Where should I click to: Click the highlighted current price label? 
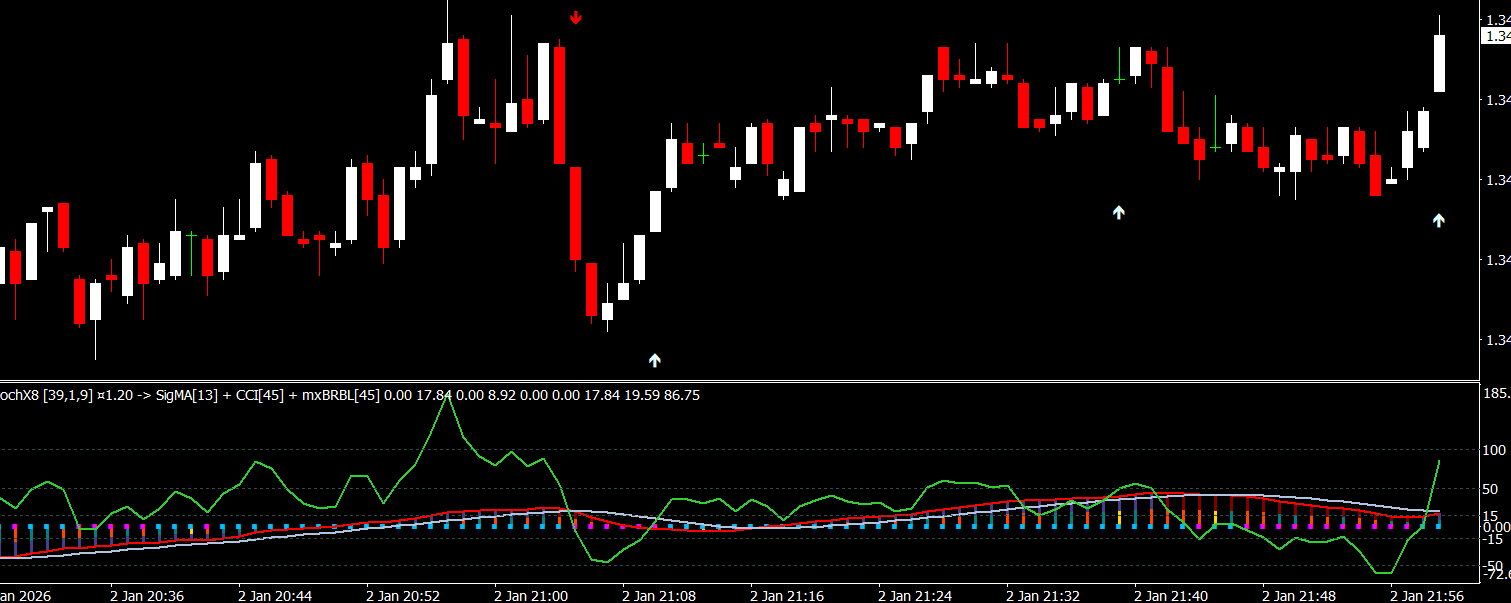[x=1495, y=36]
